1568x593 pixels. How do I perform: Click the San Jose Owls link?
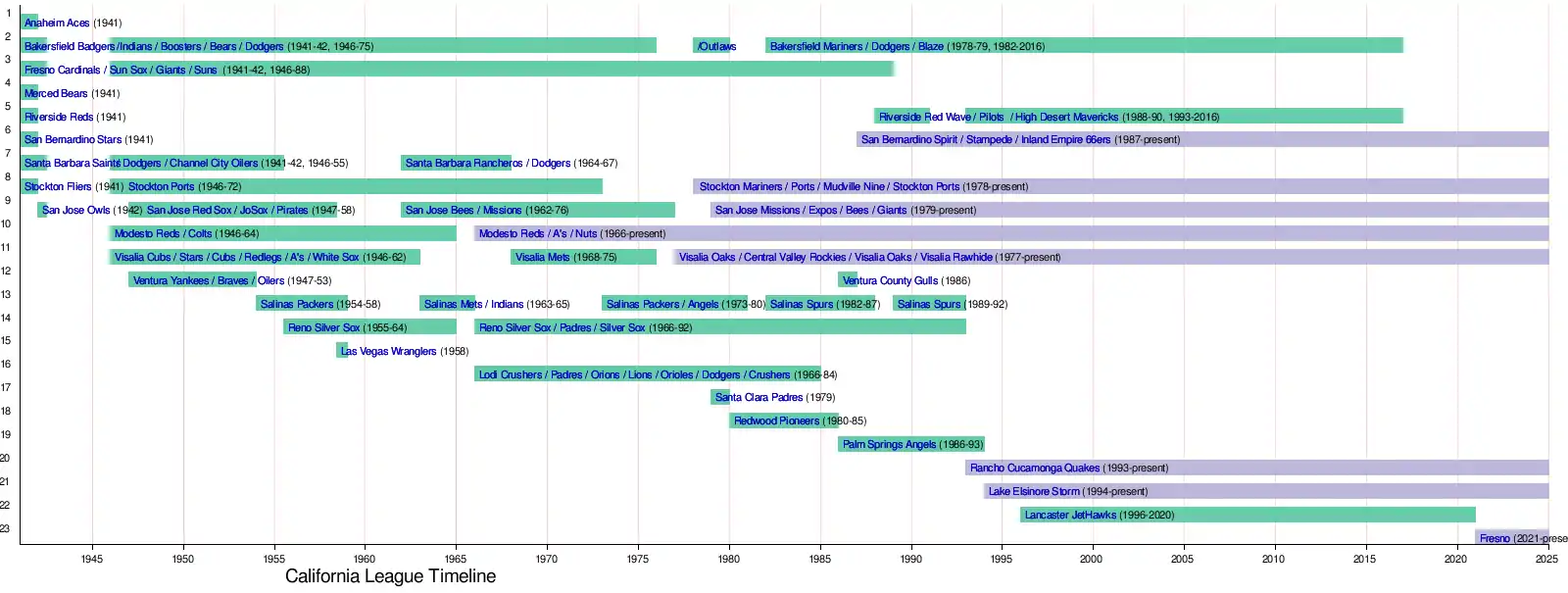(x=75, y=210)
